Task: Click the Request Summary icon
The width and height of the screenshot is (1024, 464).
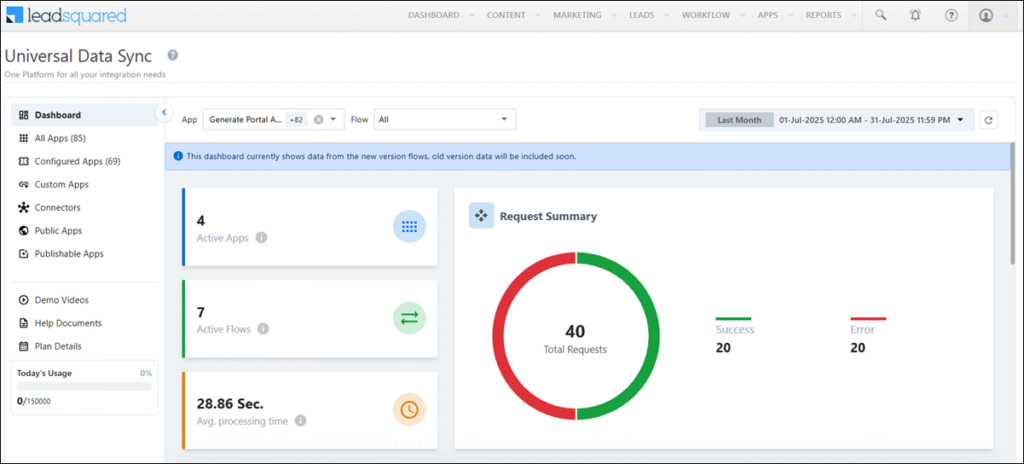Action: (x=481, y=216)
